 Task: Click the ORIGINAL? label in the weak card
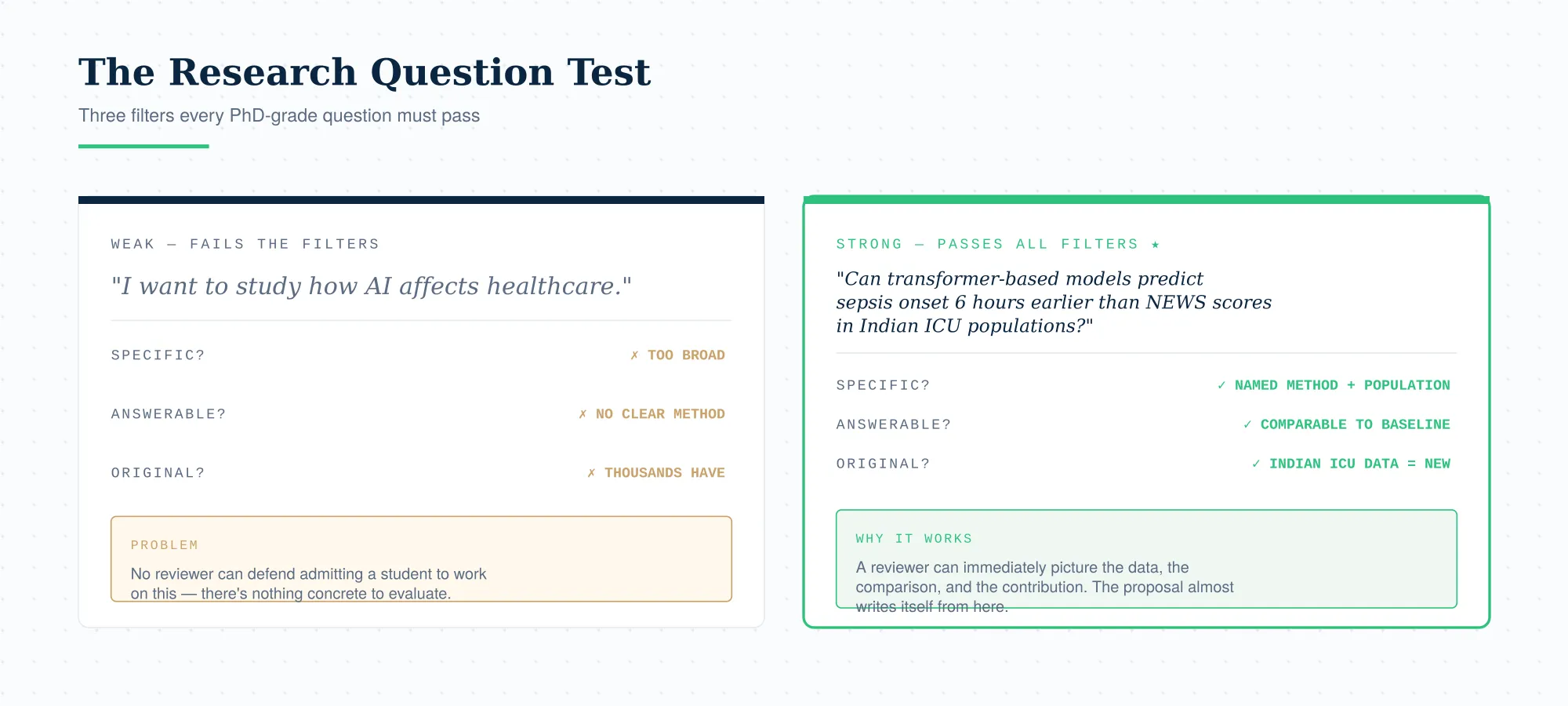tap(158, 473)
